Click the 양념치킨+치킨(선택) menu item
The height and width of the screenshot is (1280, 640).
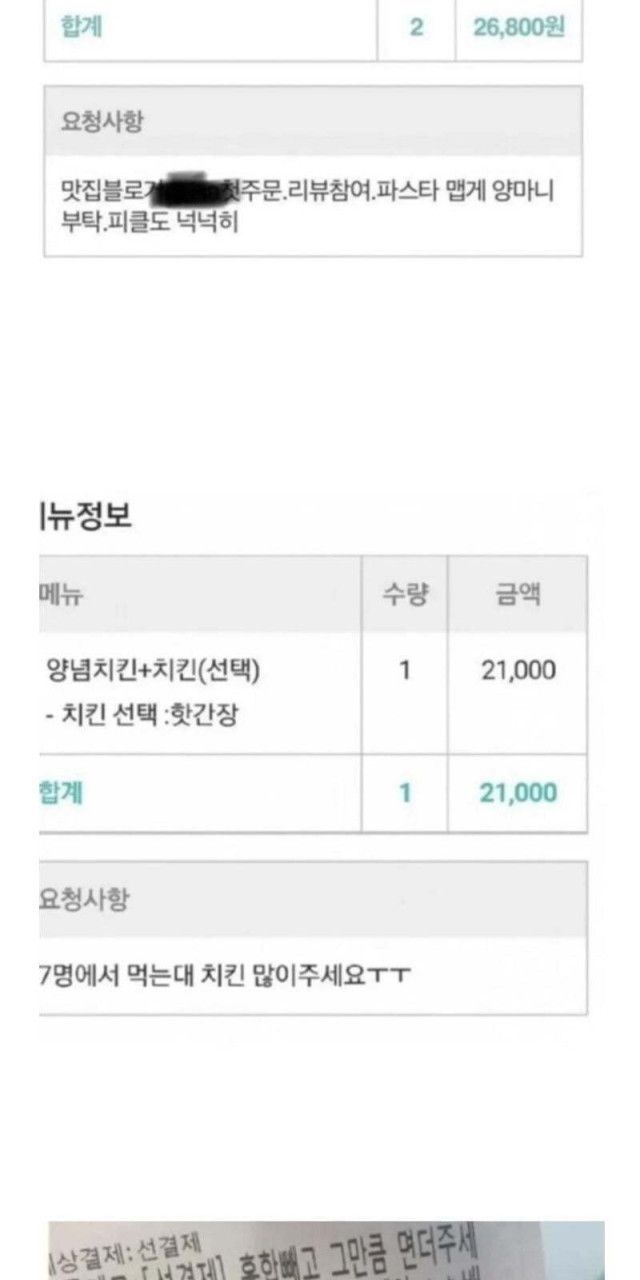click(x=153, y=670)
